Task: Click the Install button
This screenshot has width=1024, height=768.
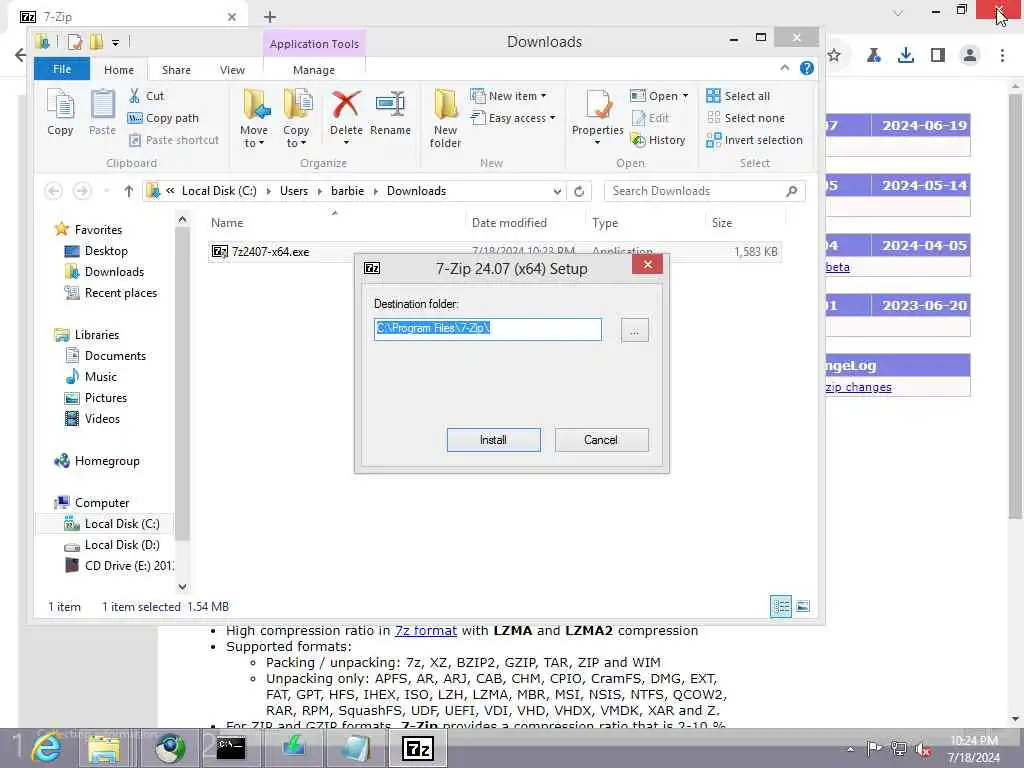Action: pyautogui.click(x=494, y=440)
